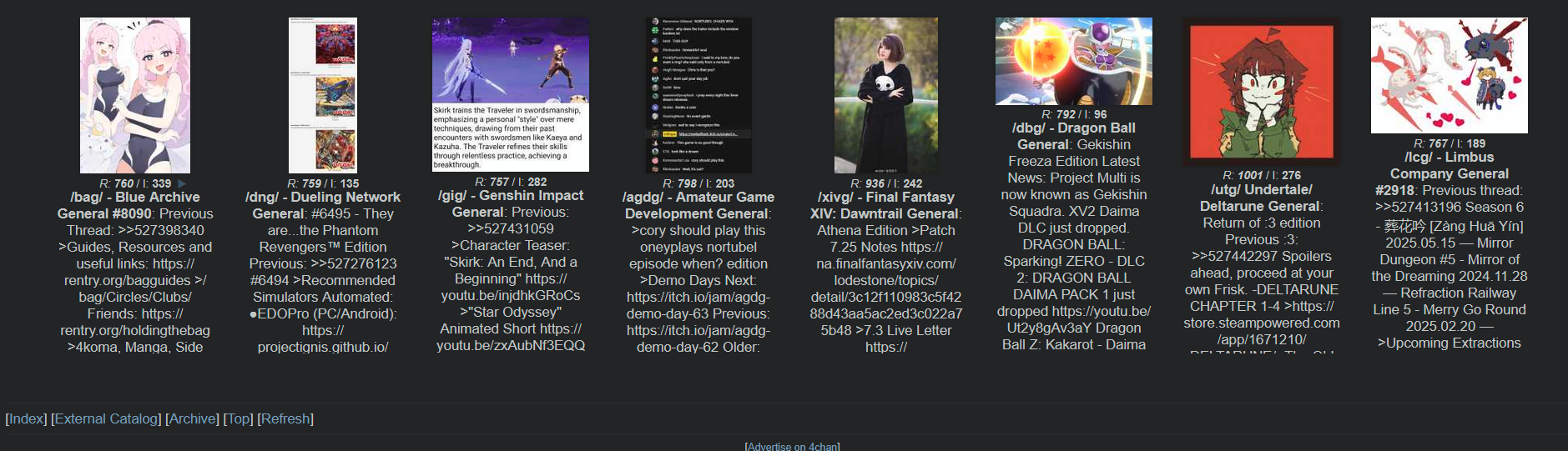Click the 'store.steampowered.com' text

1262,323
